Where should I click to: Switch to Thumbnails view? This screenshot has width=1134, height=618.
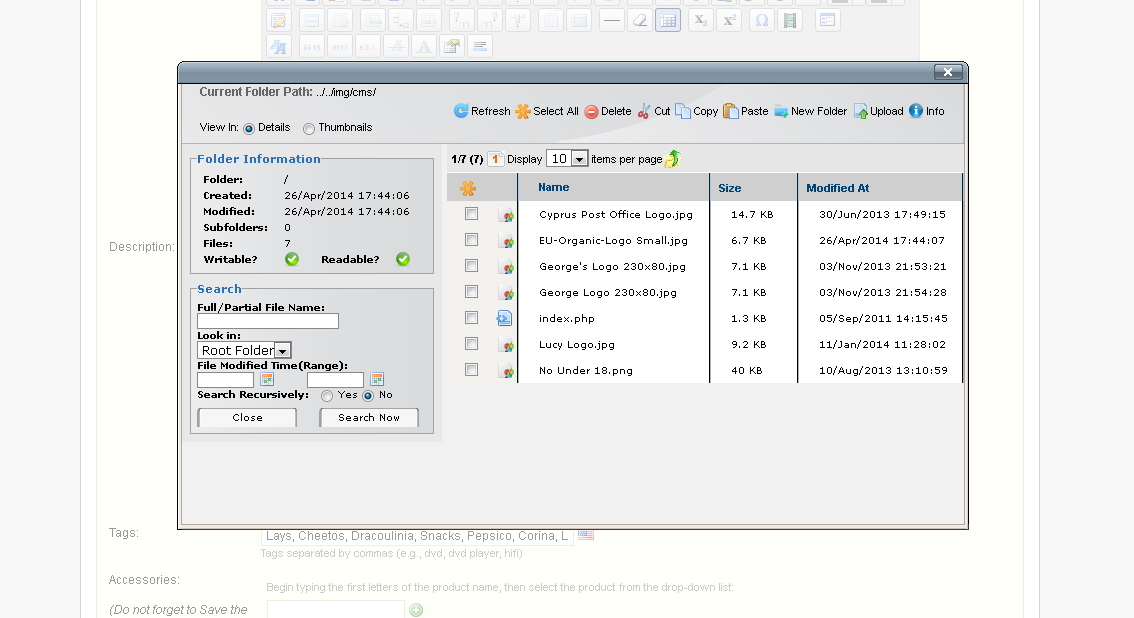(x=309, y=129)
